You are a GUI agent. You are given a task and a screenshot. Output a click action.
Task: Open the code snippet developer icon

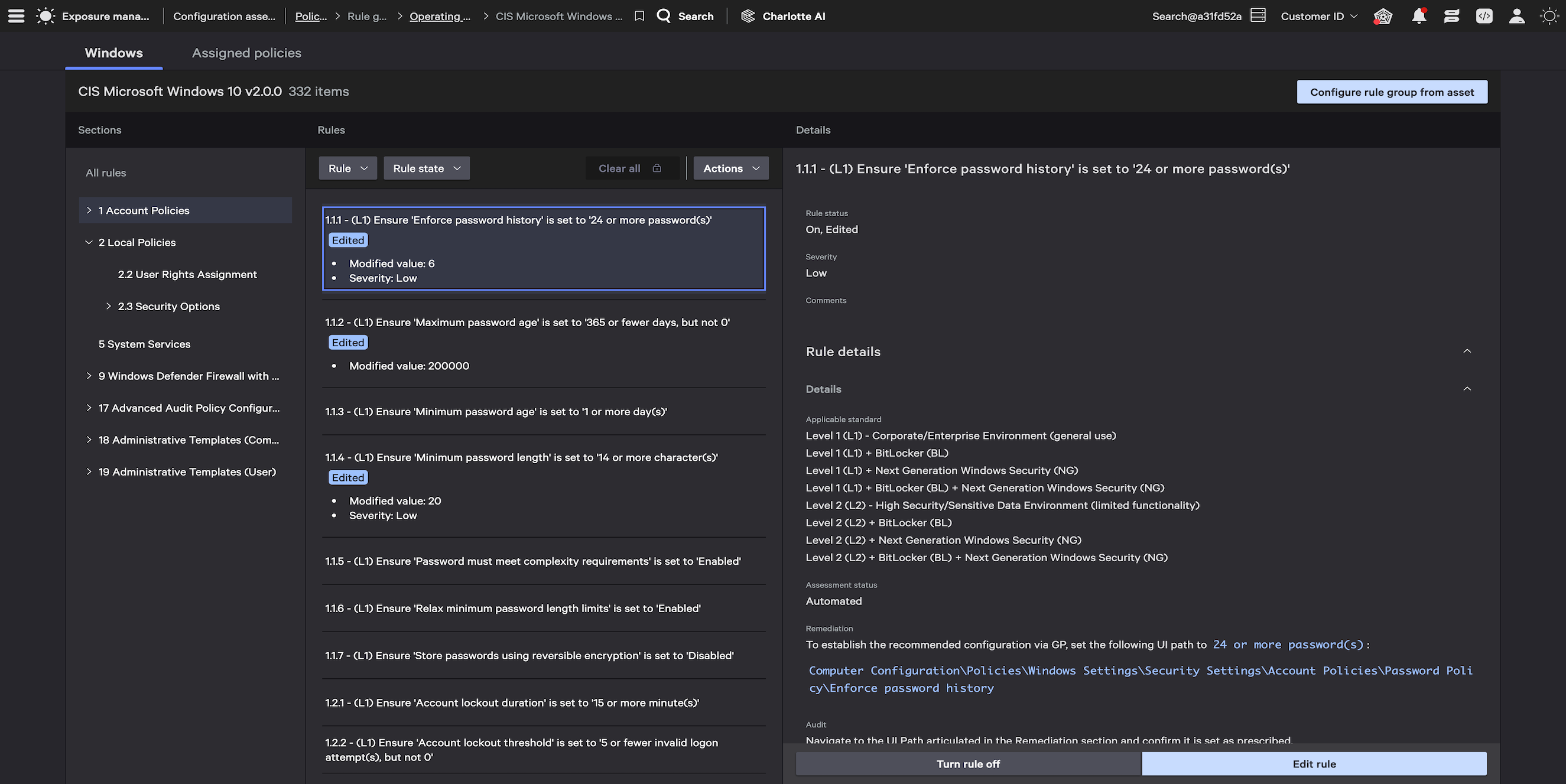pos(1484,17)
